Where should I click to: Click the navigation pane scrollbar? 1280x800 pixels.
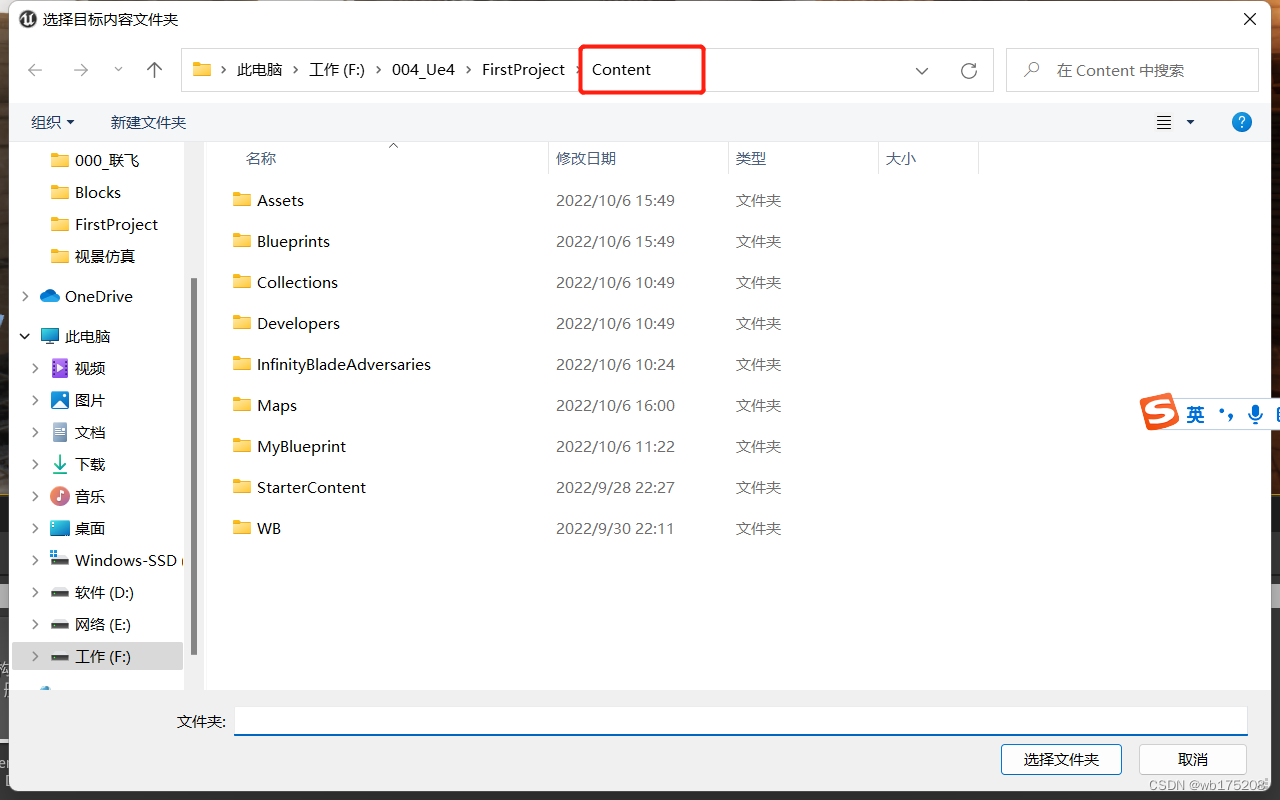[194, 465]
